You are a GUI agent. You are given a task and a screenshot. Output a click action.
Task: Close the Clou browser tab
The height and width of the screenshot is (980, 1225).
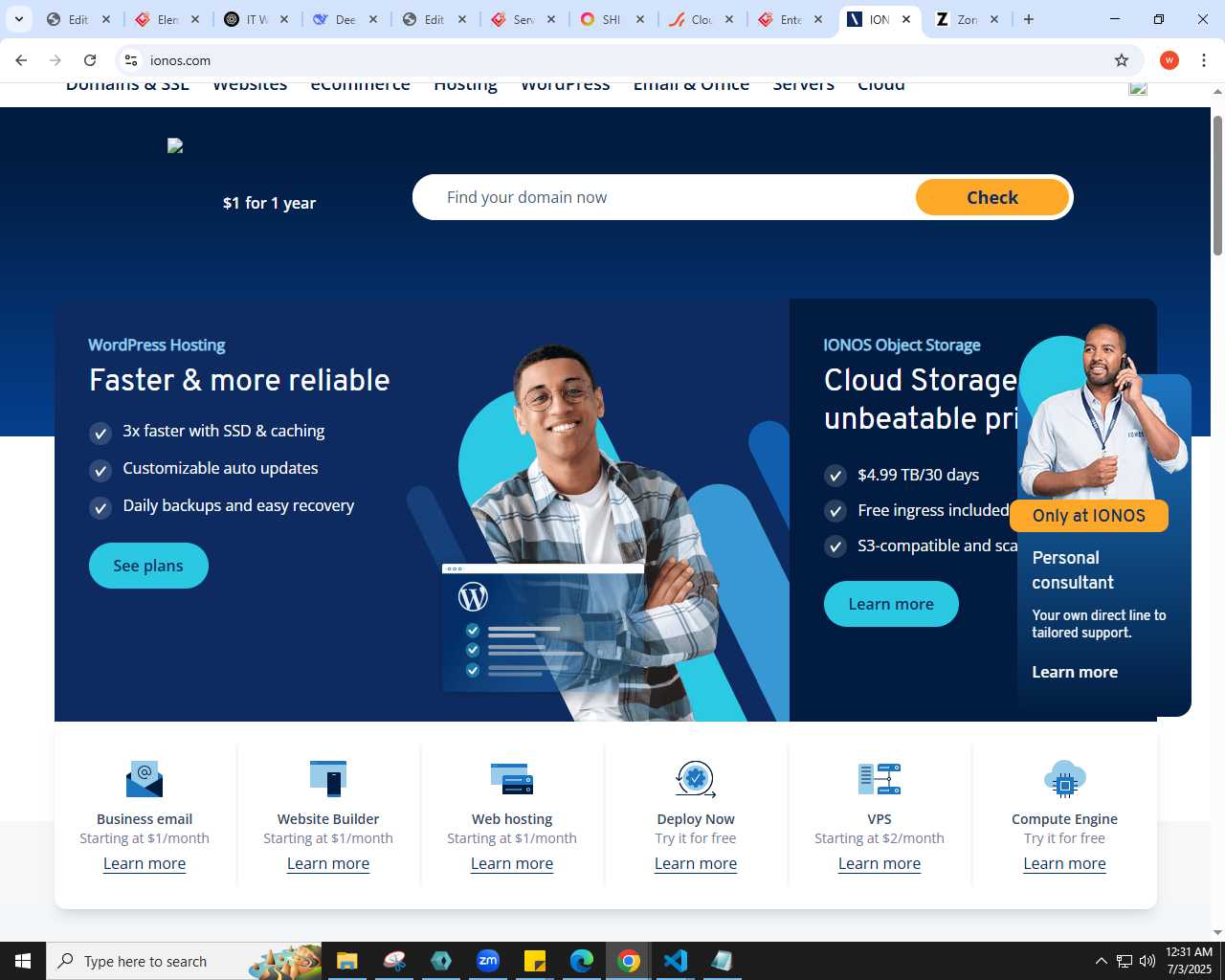point(729,19)
